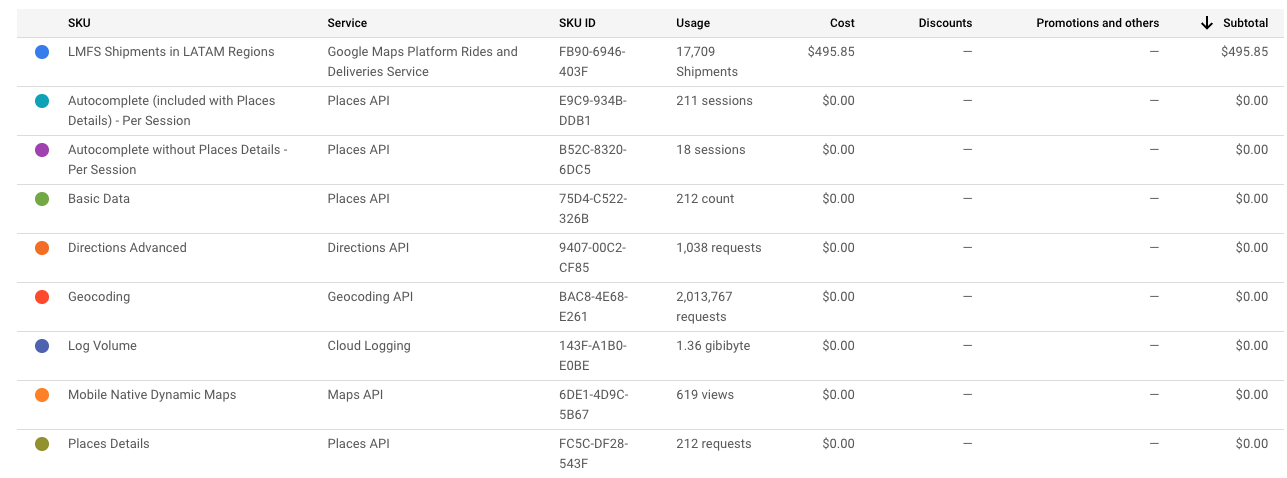The height and width of the screenshot is (478, 1287).
Task: Click the orange dot beside Directions Advanced
Action: [42, 248]
